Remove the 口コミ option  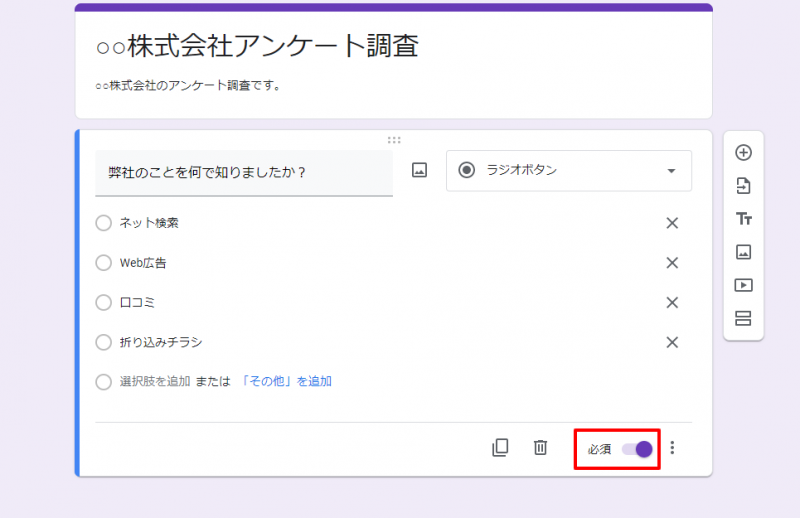(x=672, y=303)
